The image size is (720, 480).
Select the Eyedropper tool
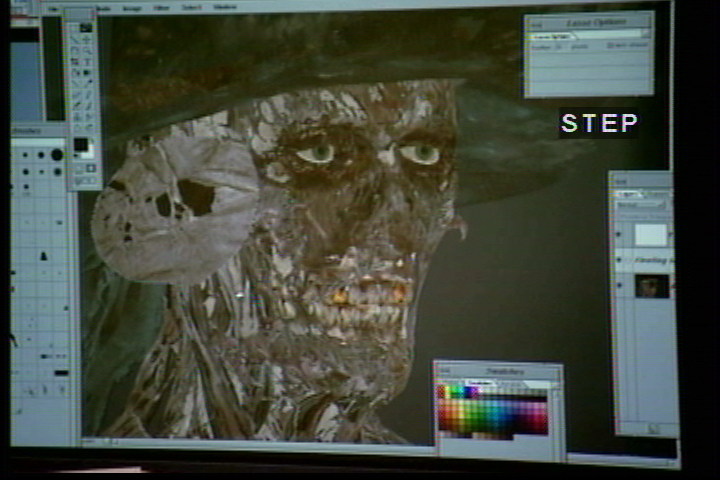point(86,84)
